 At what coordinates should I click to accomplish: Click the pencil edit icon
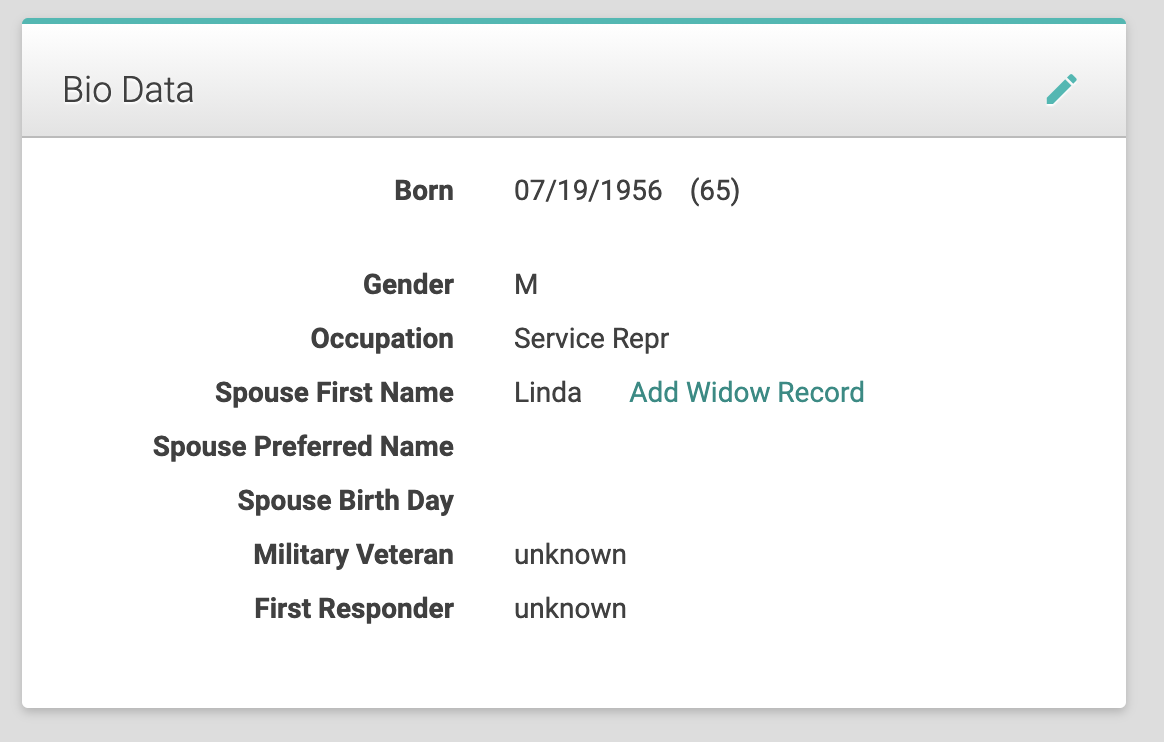click(x=1062, y=90)
